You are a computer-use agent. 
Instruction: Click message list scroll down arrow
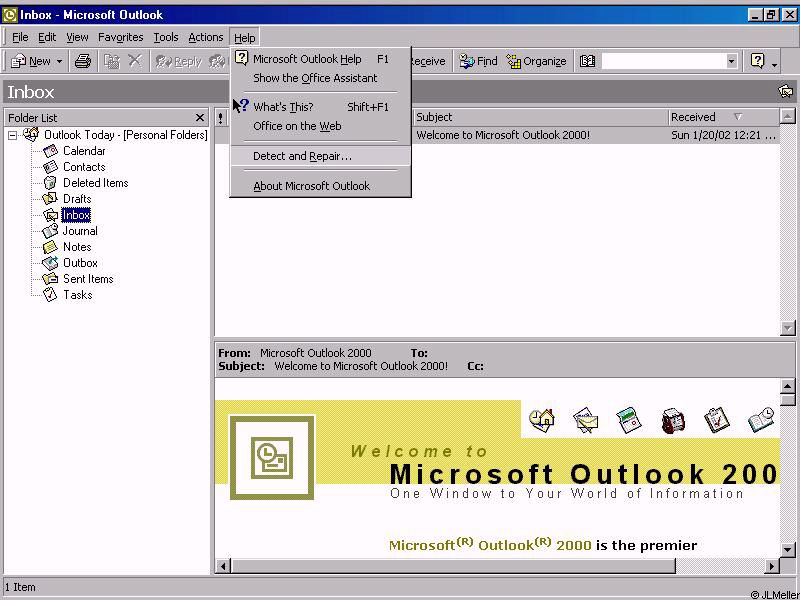788,328
